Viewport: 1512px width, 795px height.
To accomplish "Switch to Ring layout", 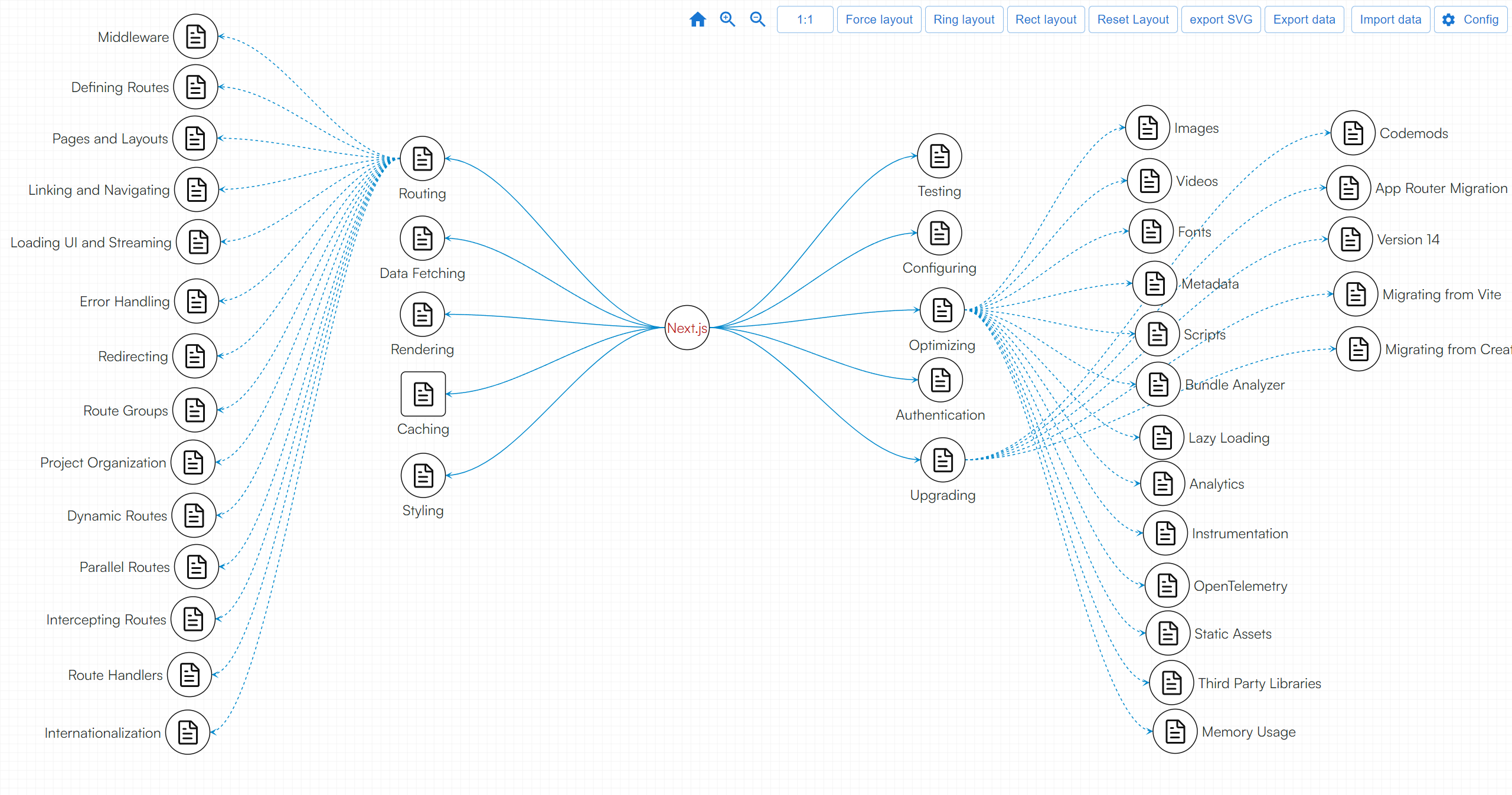I will 964,19.
